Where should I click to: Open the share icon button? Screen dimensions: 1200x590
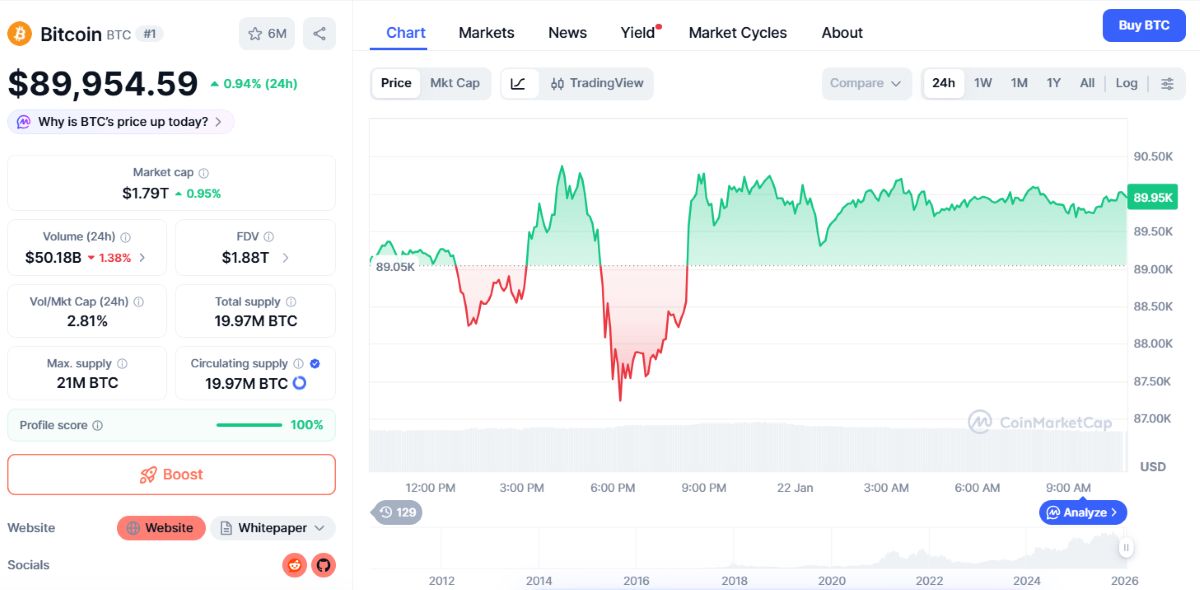[319, 34]
